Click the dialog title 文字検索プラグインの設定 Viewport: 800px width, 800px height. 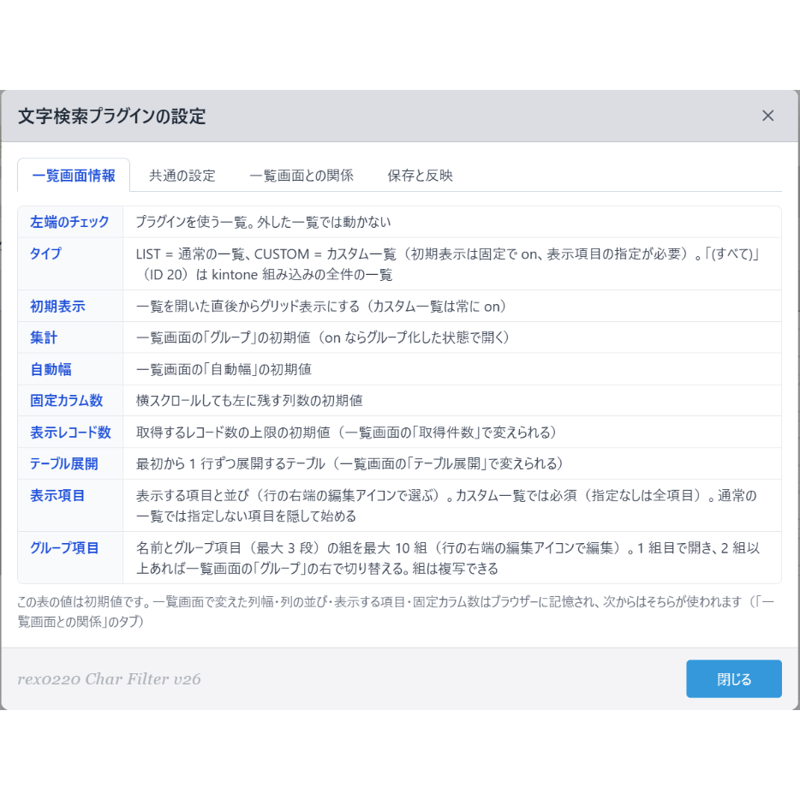tap(112, 116)
